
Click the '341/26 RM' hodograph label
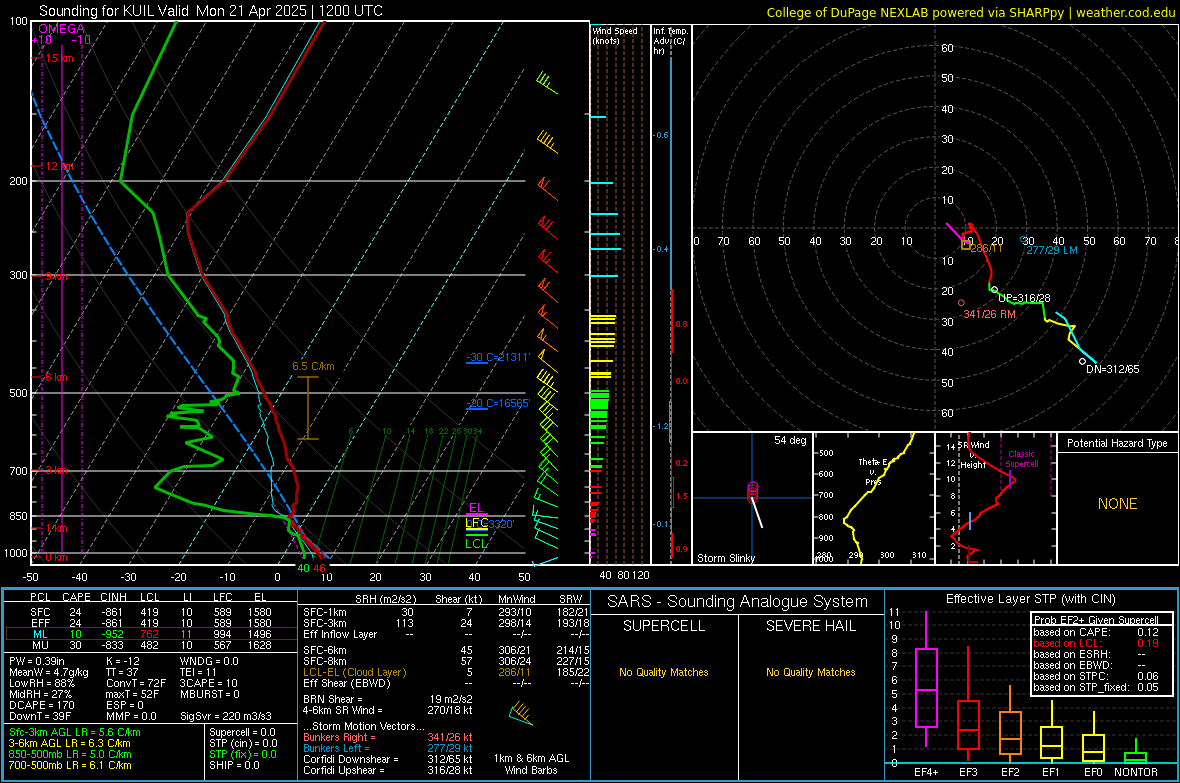990,314
